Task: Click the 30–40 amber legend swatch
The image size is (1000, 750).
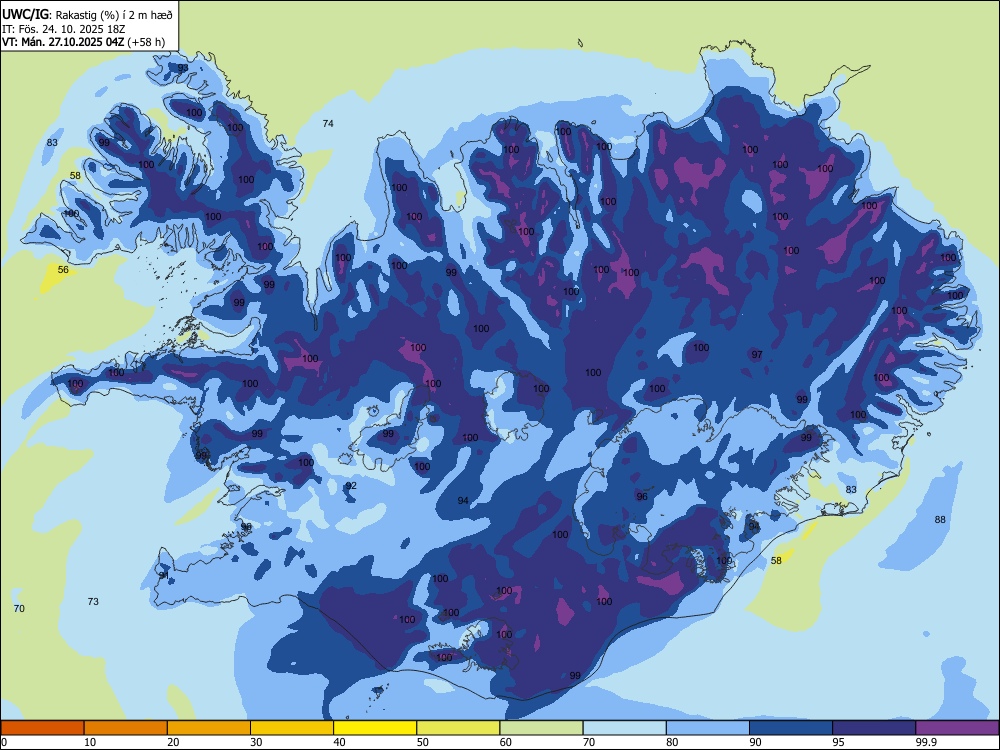Action: (292, 728)
